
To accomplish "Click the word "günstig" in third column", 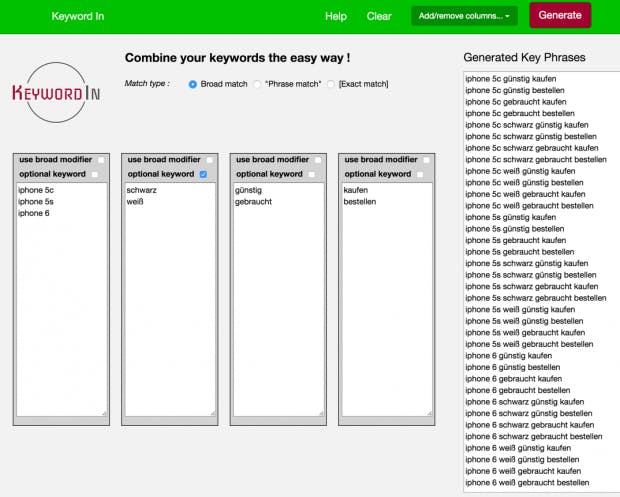I will point(248,190).
